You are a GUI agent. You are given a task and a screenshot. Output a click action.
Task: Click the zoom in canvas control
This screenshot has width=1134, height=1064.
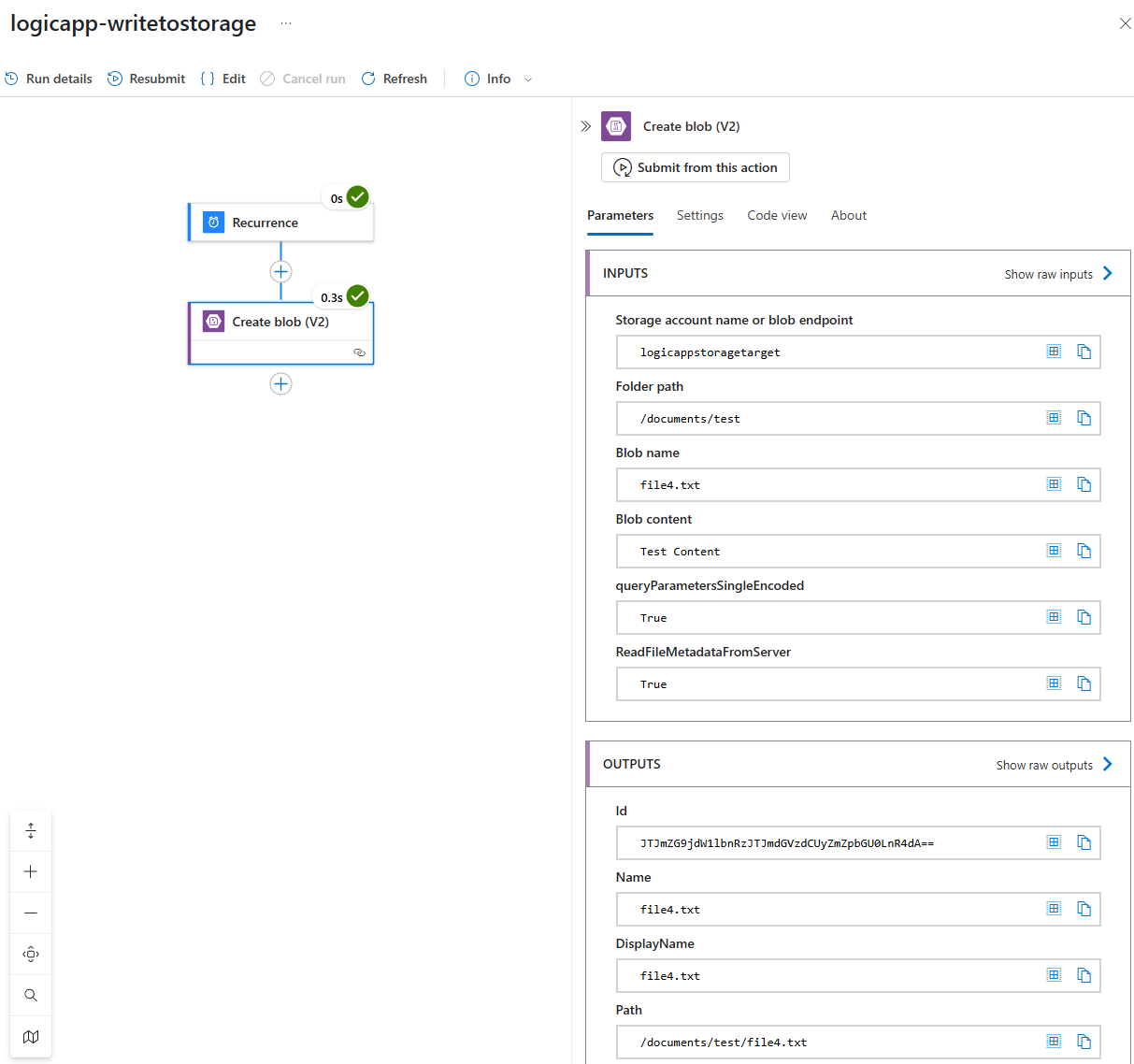pyautogui.click(x=31, y=871)
